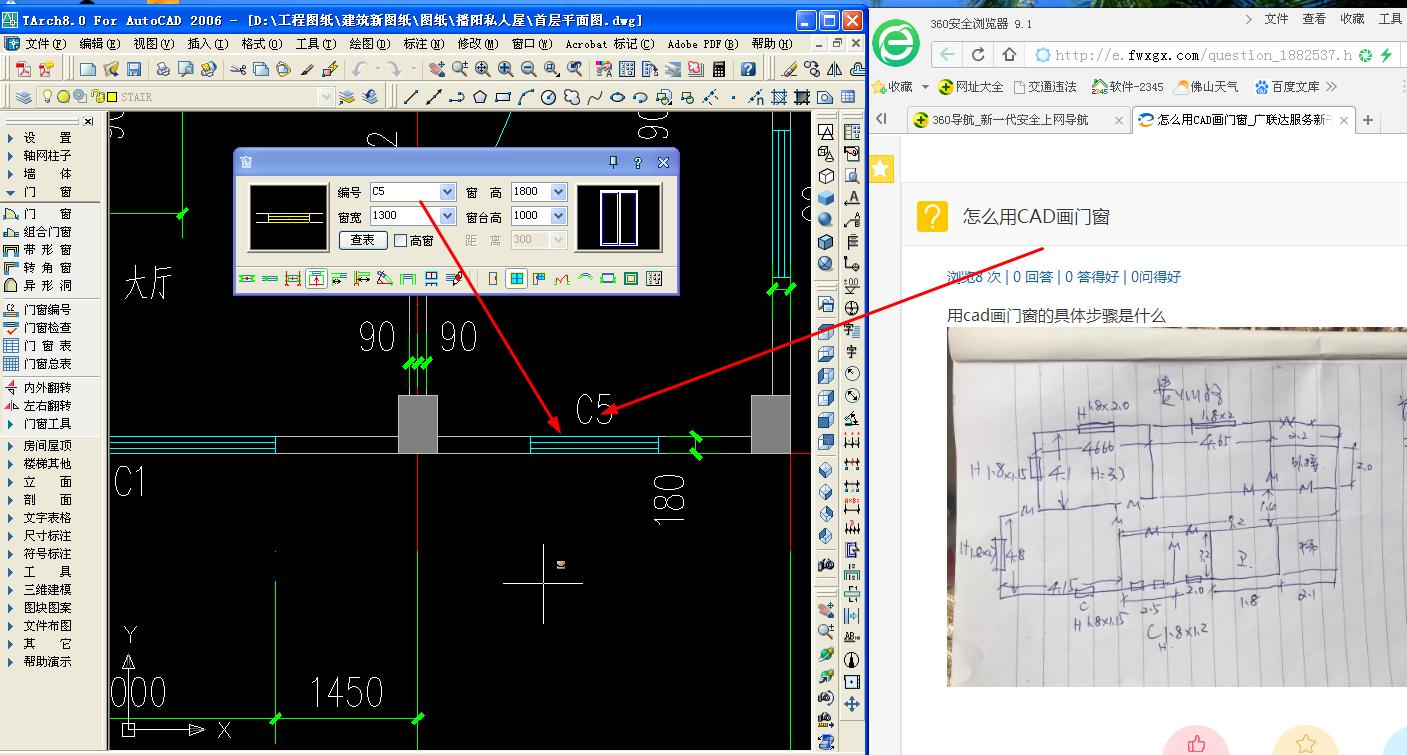Viewport: 1407px width, 755px height.
Task: Select the insert window icon in dialog
Action: [517, 278]
